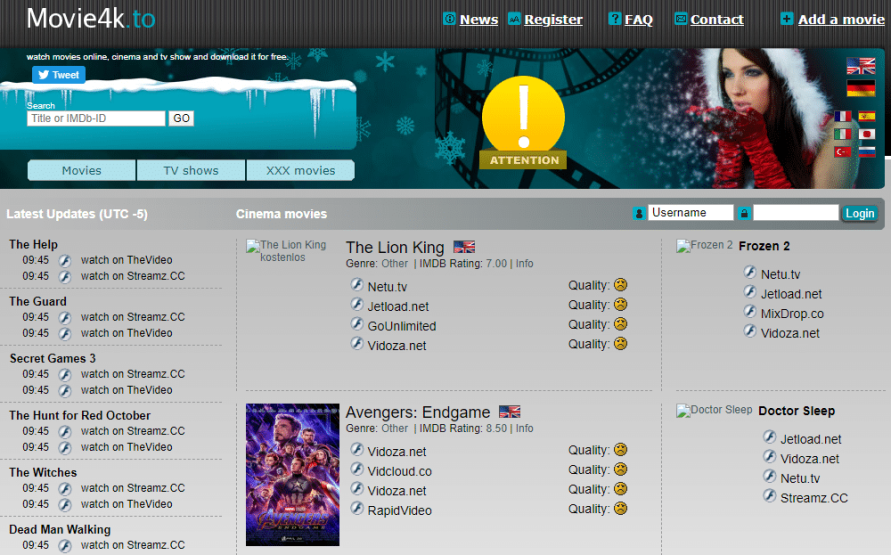The height and width of the screenshot is (555, 891).
Task: Select the Japanese flag language
Action: (867, 134)
